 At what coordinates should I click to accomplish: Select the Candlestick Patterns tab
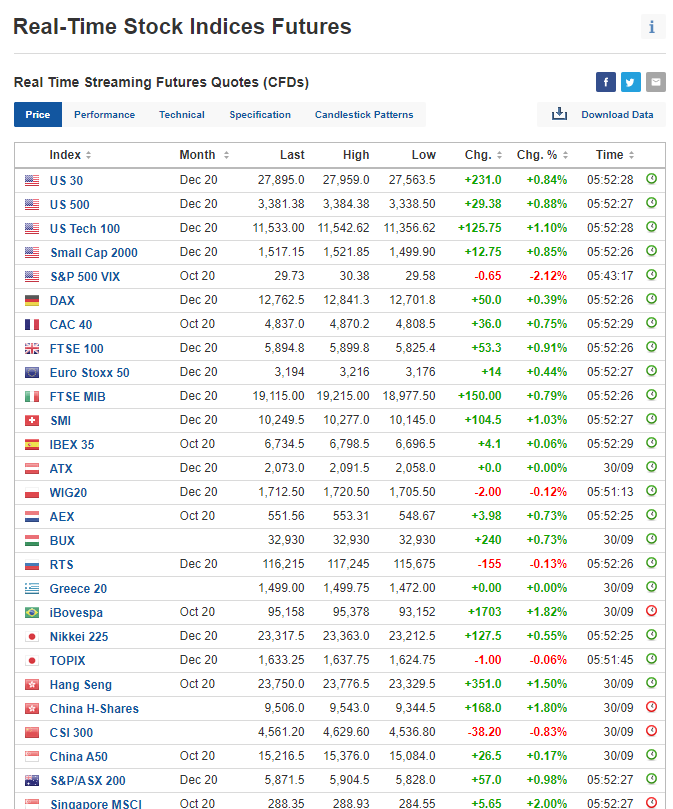(x=364, y=115)
